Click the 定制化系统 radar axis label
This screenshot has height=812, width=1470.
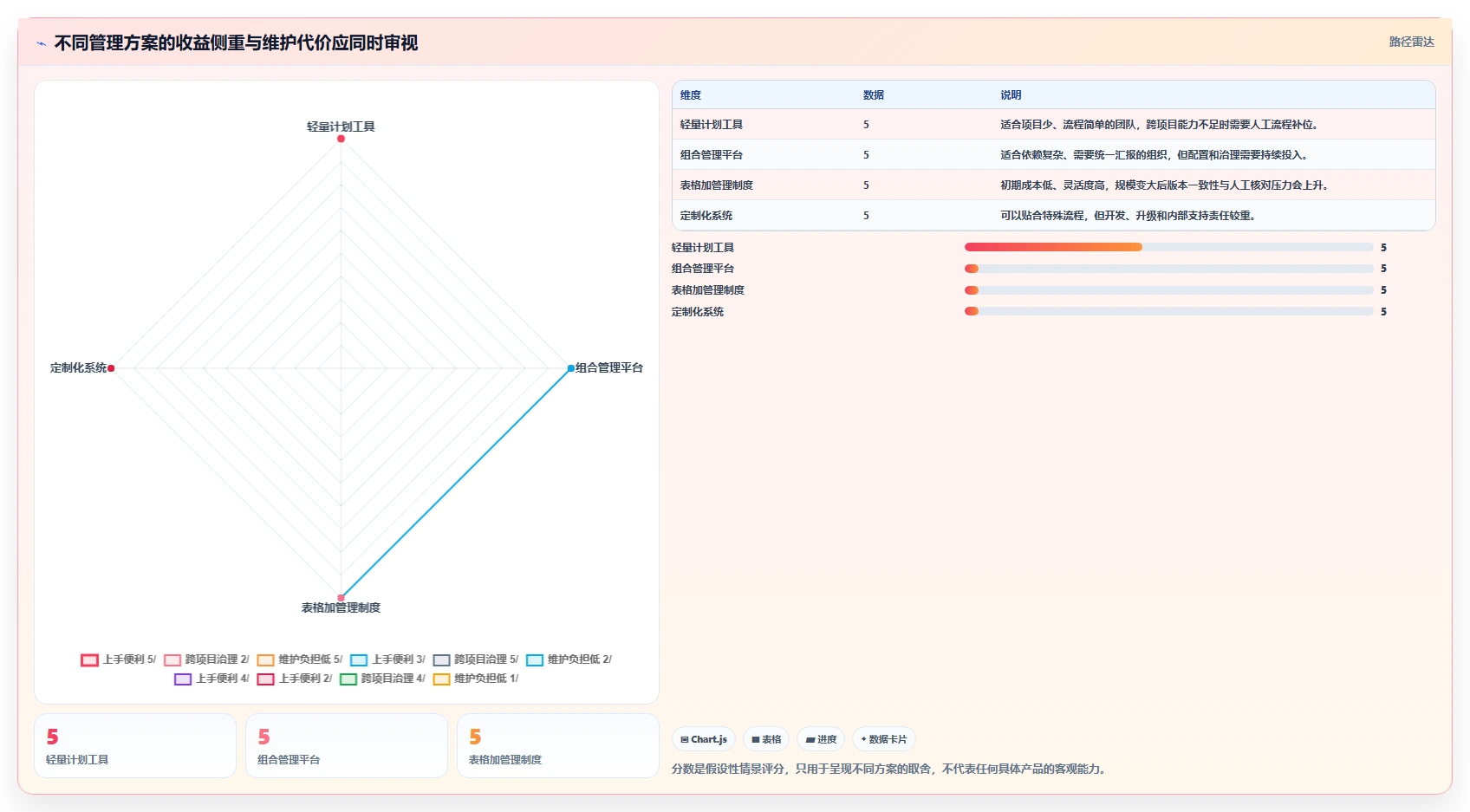78,368
